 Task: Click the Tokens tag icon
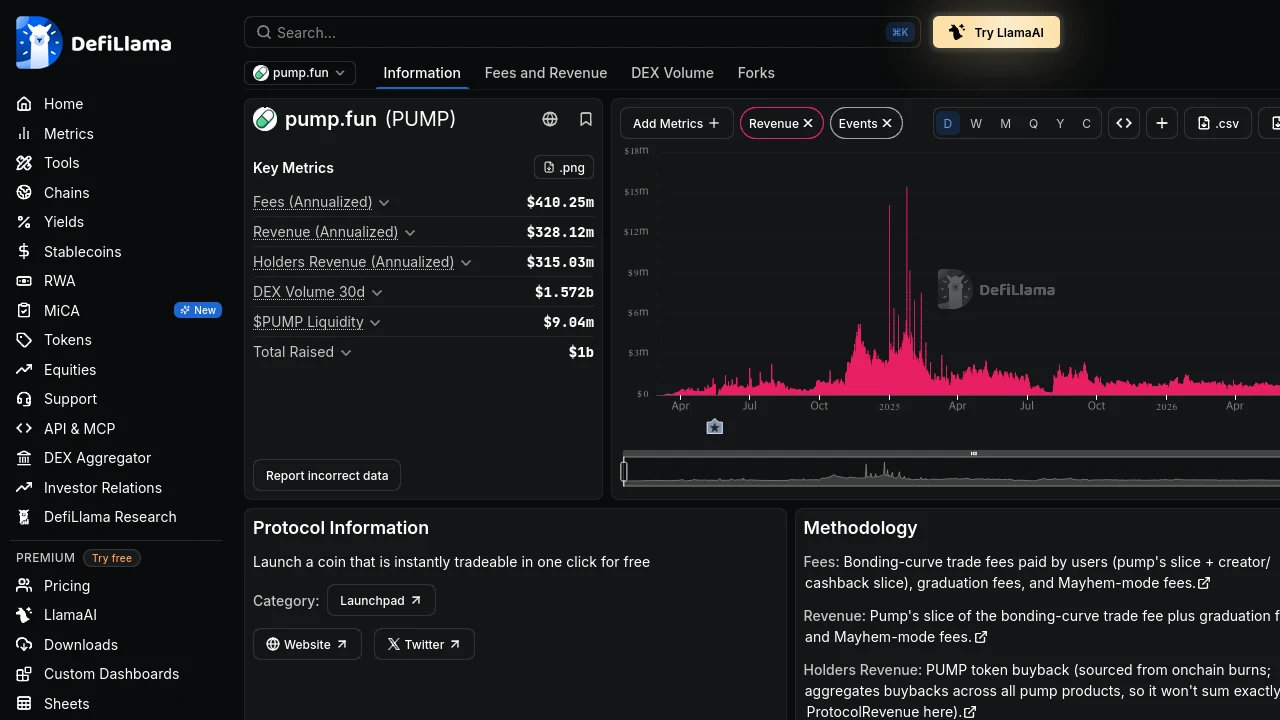point(24,340)
